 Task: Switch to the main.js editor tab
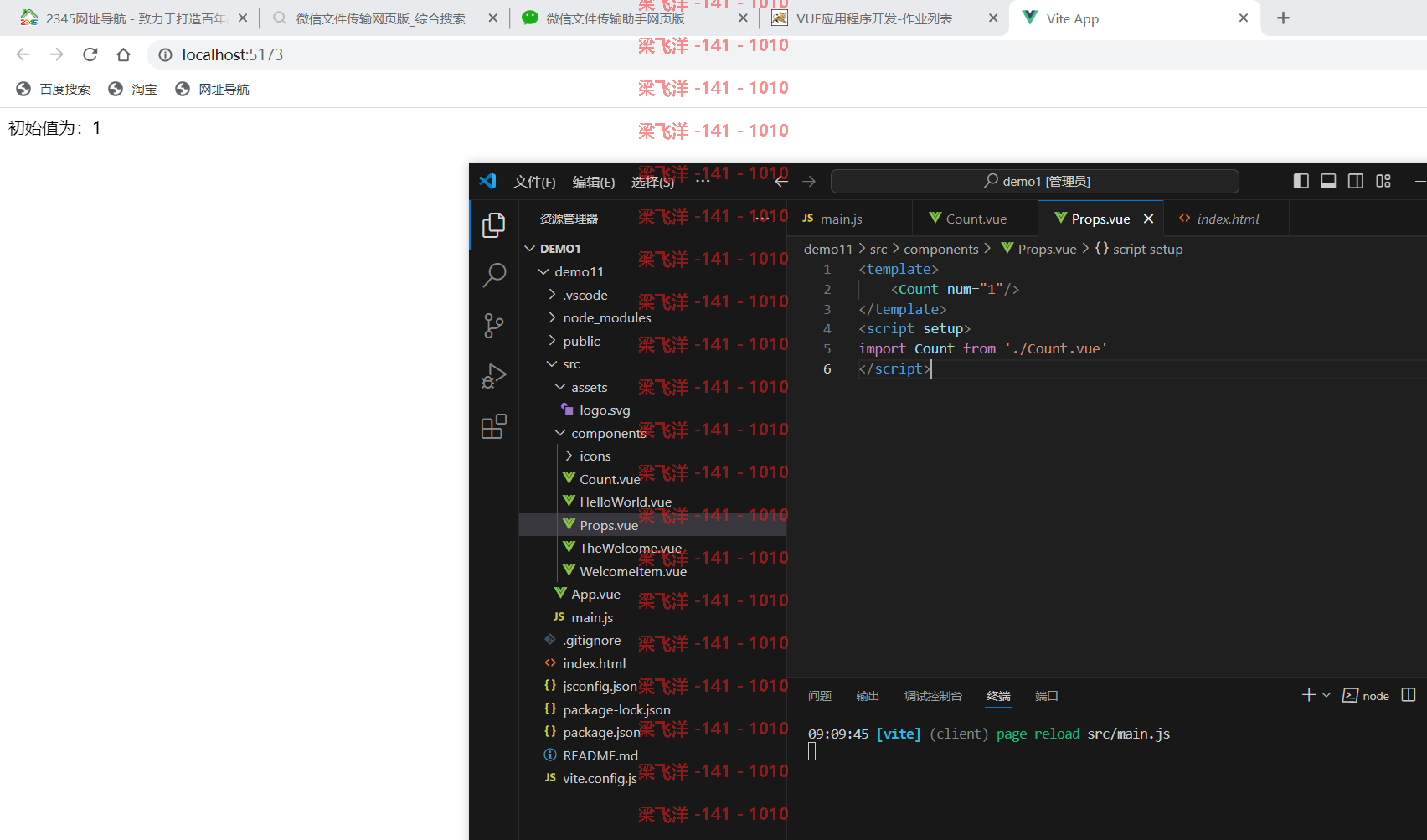point(849,219)
